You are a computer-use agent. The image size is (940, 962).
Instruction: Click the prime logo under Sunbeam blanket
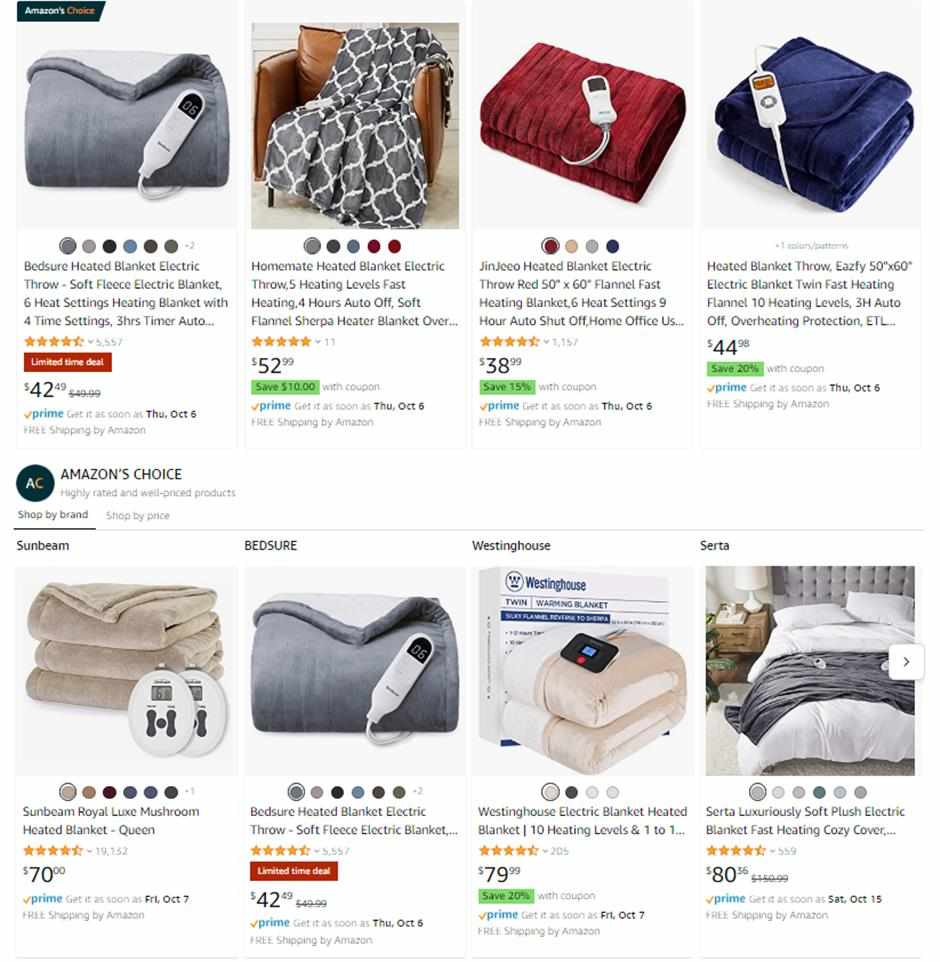point(42,899)
